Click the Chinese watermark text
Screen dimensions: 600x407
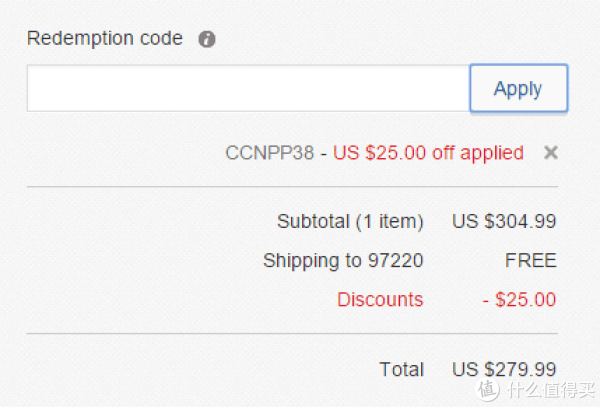coord(551,390)
